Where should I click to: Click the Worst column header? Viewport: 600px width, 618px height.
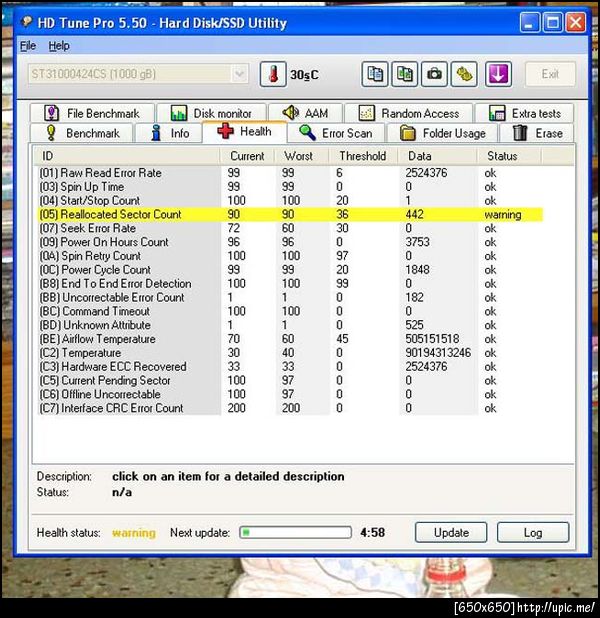302,156
